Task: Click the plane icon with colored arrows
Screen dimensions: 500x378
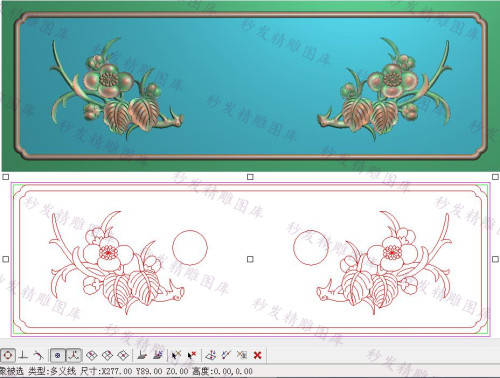Action: (158, 355)
